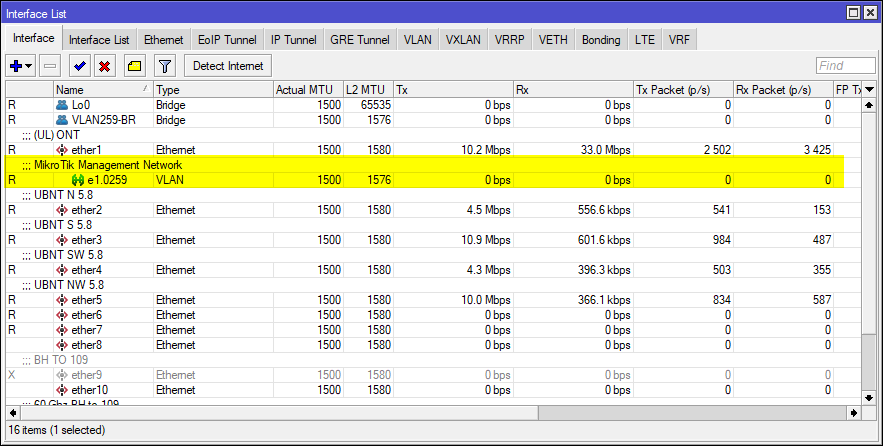Click the horizontal scrollbar left arrow
883x446 pixels.
[12, 413]
